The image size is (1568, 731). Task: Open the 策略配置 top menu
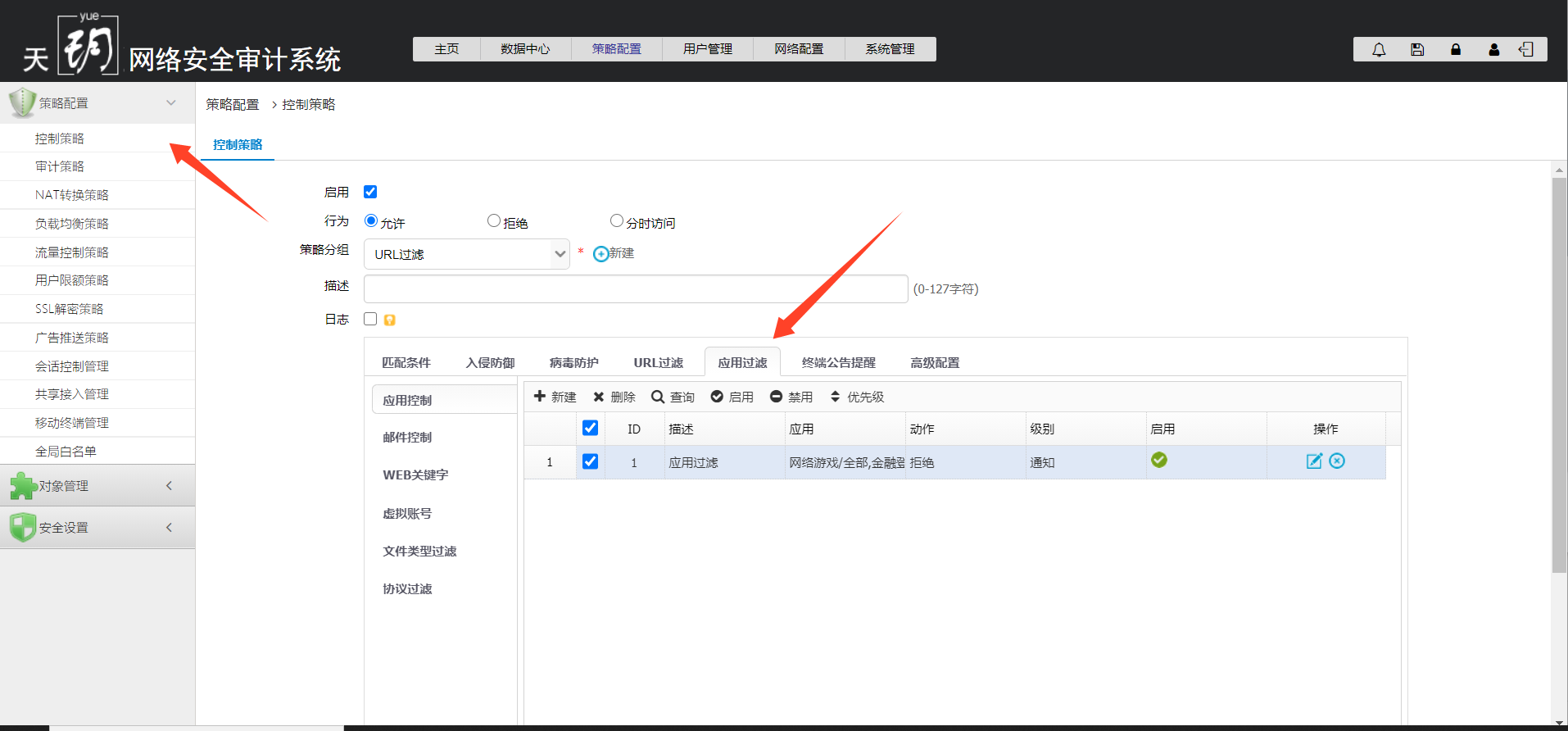click(617, 49)
